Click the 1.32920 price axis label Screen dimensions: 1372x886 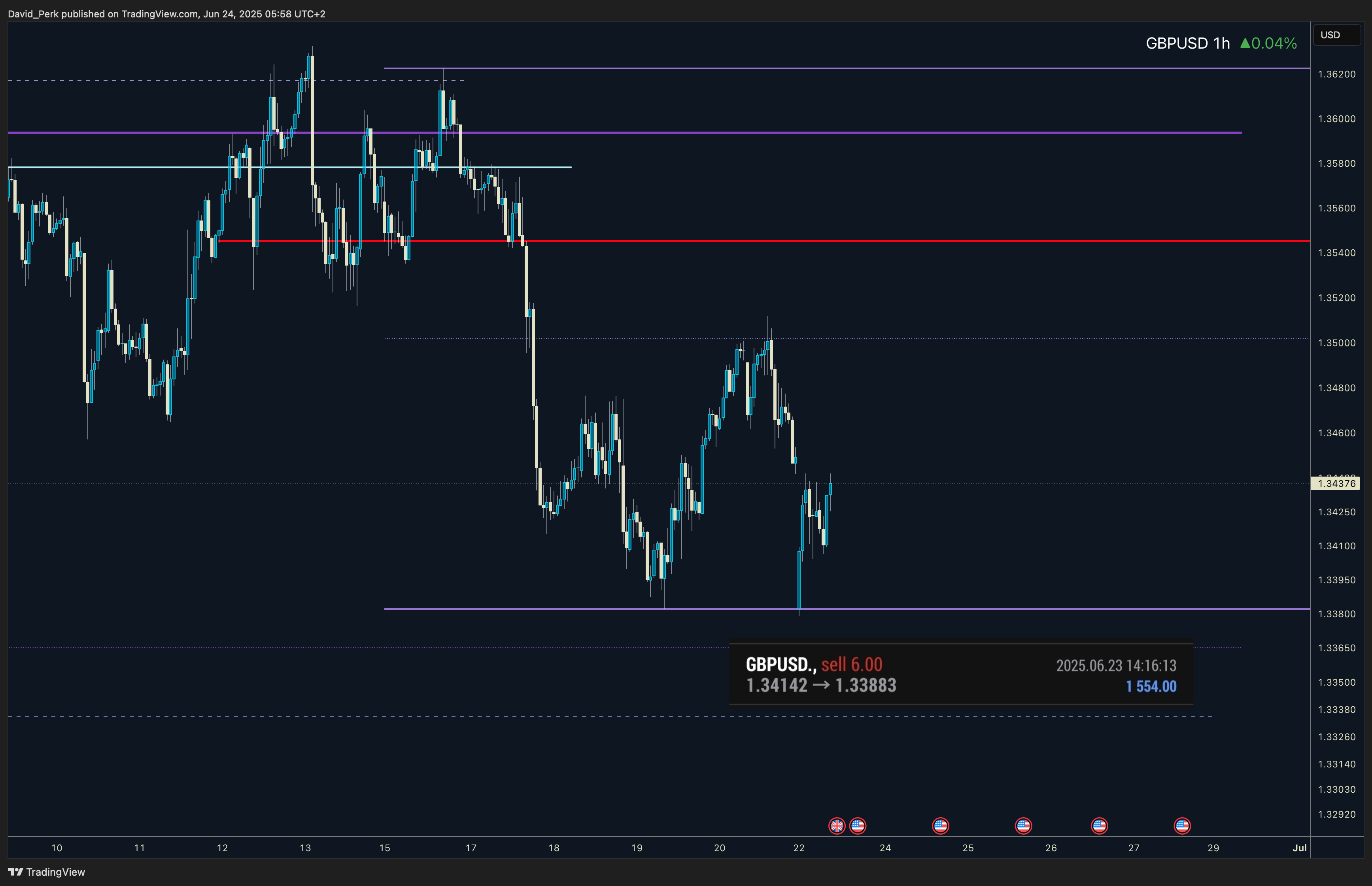(1336, 814)
